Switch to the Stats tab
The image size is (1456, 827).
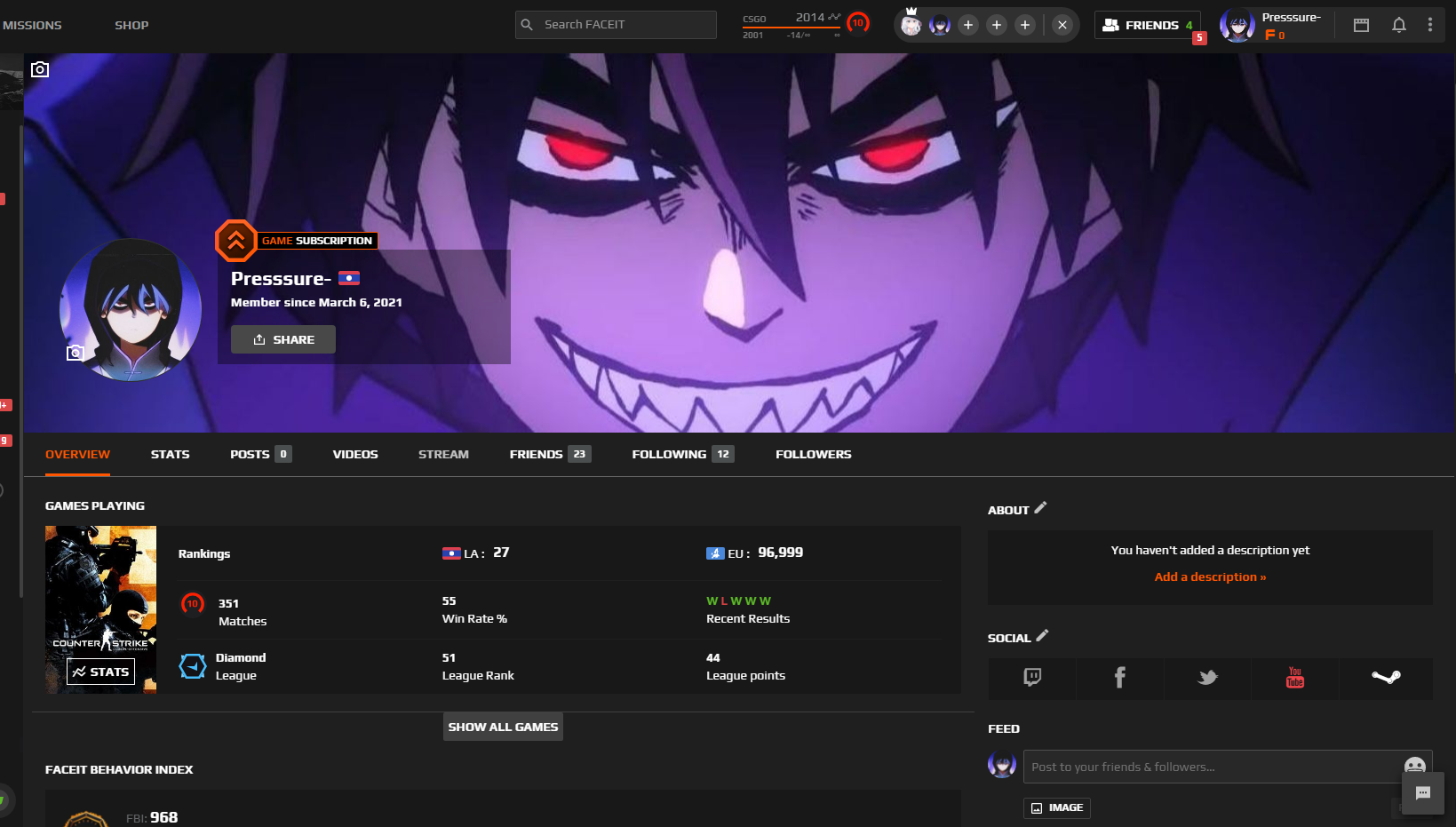[x=171, y=454]
